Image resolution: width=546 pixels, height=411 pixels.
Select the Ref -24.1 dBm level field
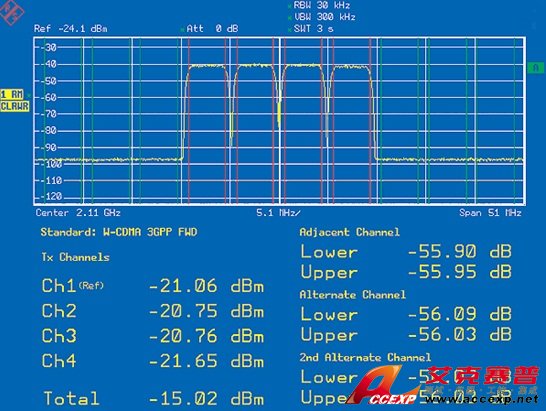tap(71, 29)
